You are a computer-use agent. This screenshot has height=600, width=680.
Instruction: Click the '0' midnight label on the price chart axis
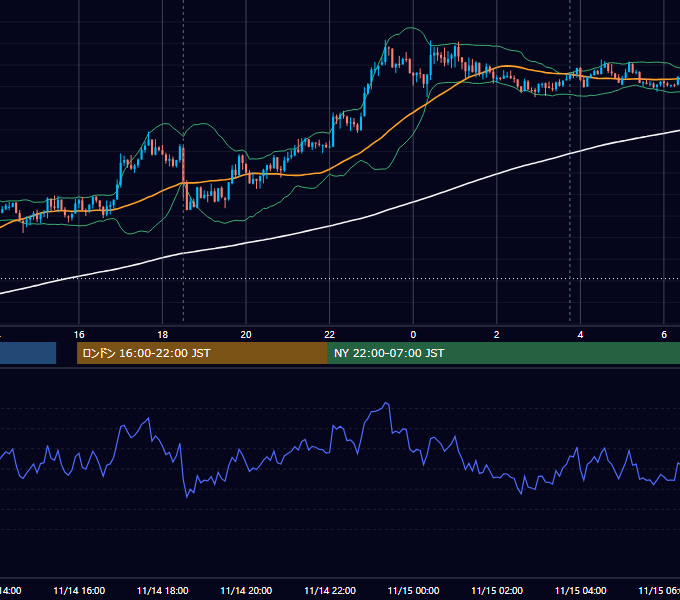point(413,335)
